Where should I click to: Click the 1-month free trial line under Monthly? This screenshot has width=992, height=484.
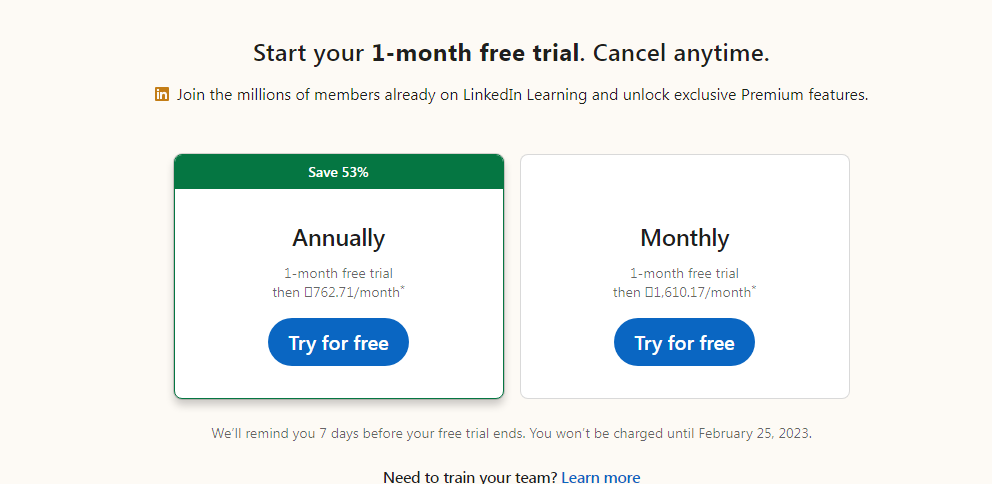(685, 274)
